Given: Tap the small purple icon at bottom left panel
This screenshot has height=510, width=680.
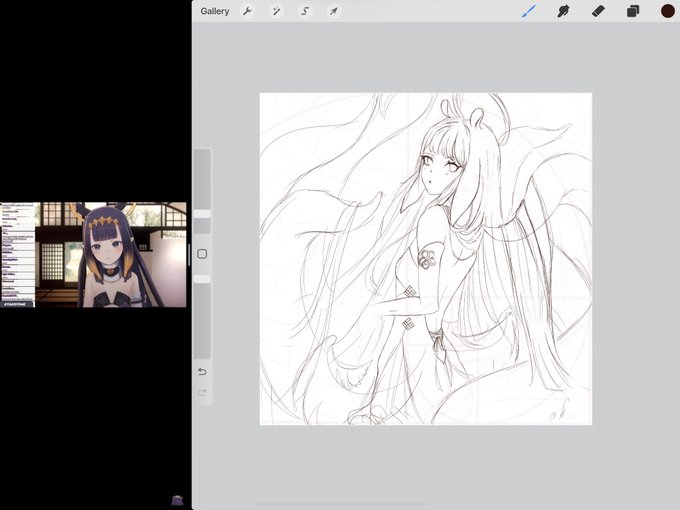Looking at the screenshot, I should (177, 500).
